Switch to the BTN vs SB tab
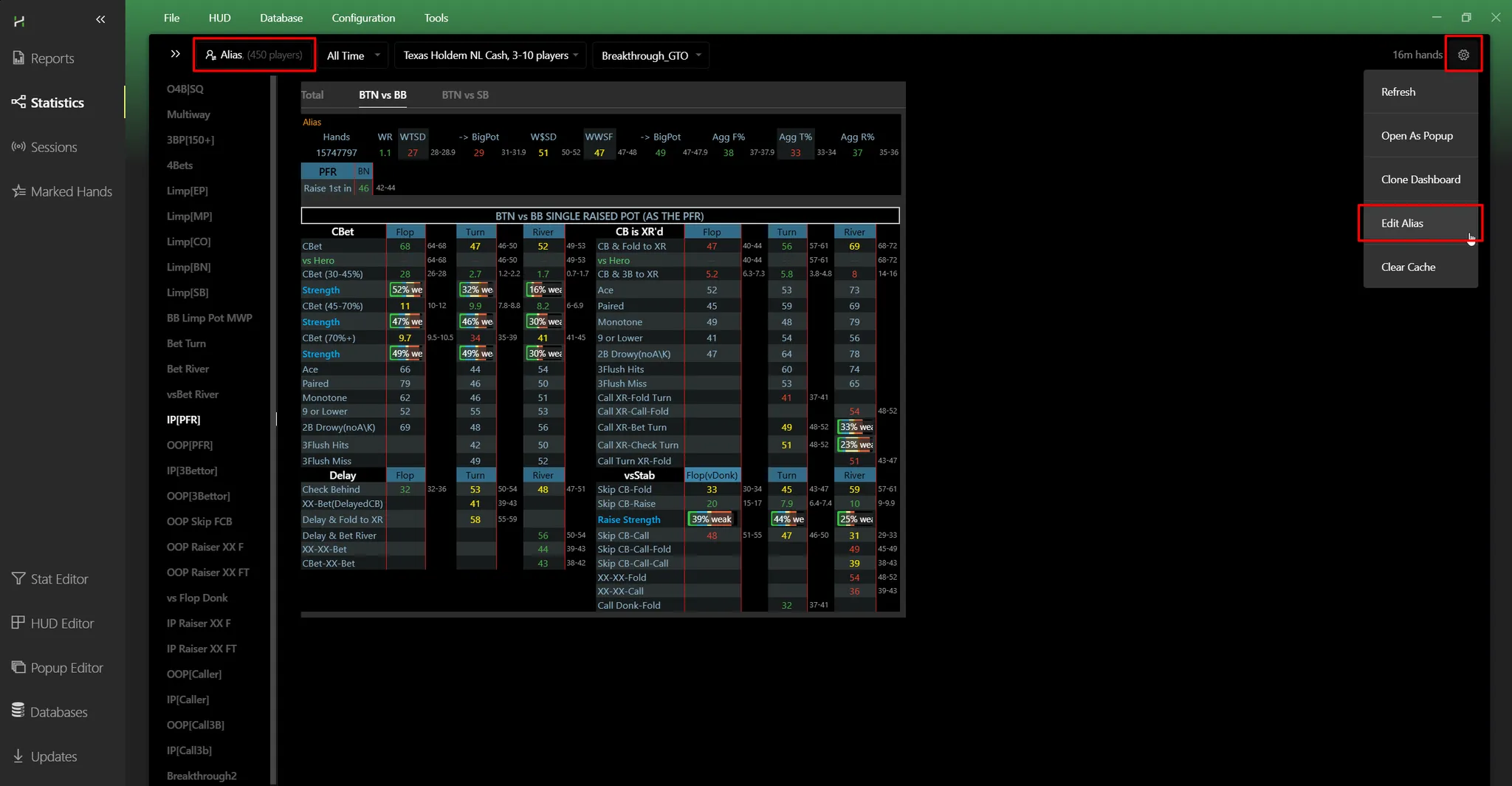 tap(465, 95)
